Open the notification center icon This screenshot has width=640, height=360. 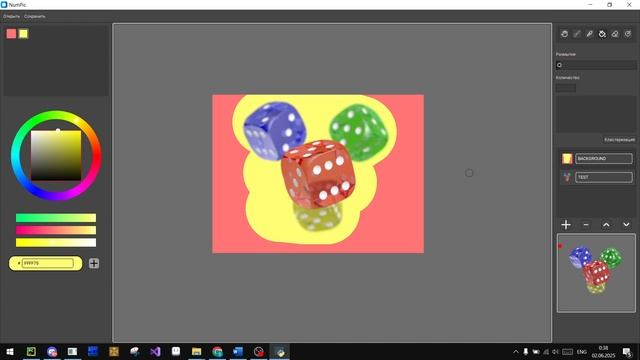(627, 351)
